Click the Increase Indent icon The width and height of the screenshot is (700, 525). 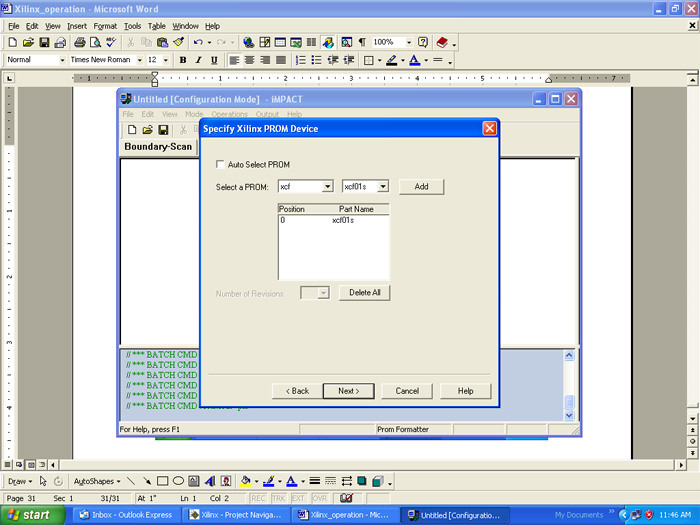click(x=349, y=60)
